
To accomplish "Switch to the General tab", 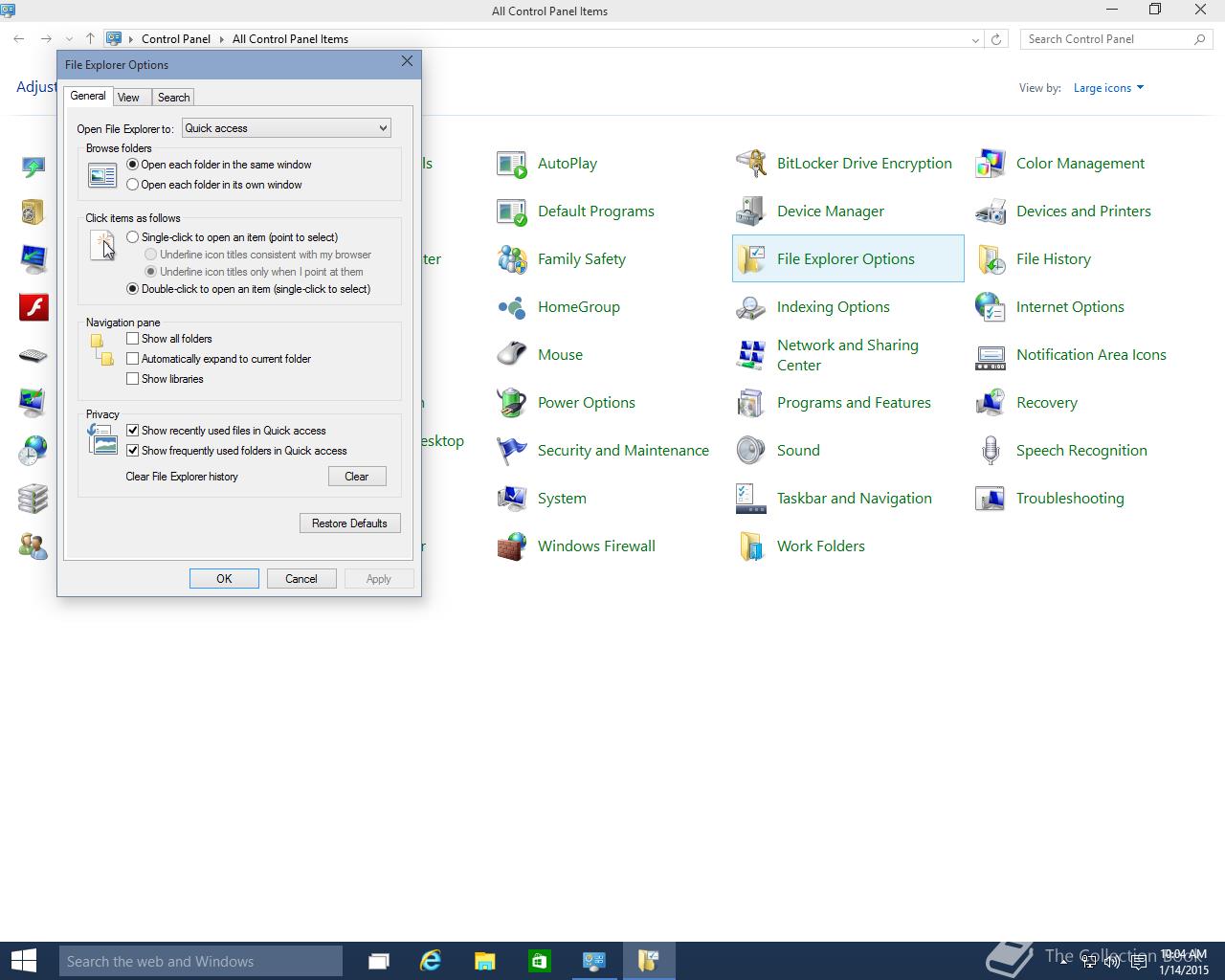I will (x=88, y=96).
